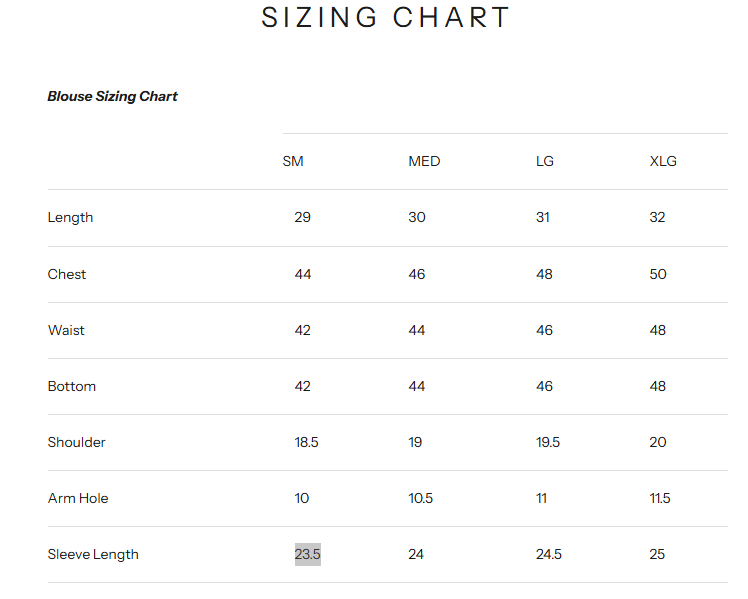Select the SM column header
The image size is (748, 599).
click(x=293, y=161)
